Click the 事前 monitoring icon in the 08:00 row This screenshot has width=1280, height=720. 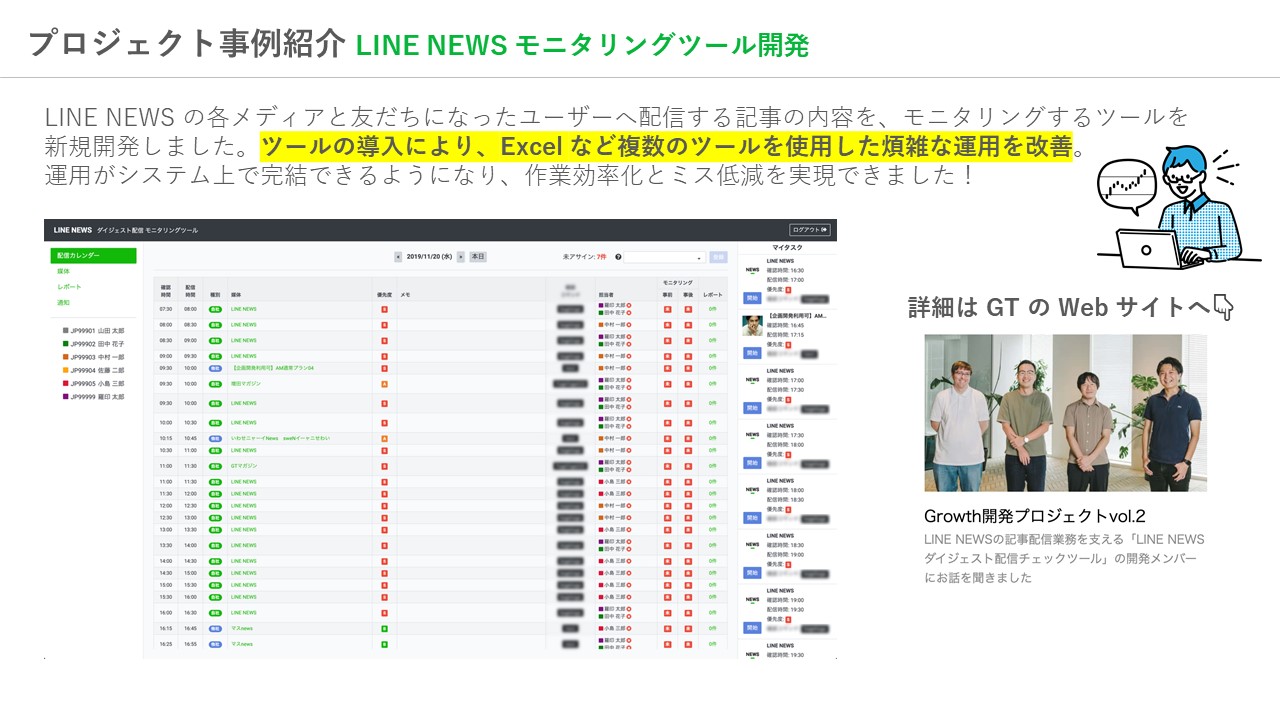pos(667,325)
